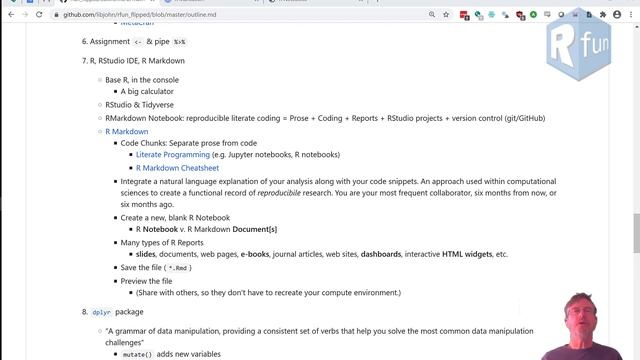640x360 pixels.
Task: Bookmark this page with the star icon
Action: pos(446,15)
